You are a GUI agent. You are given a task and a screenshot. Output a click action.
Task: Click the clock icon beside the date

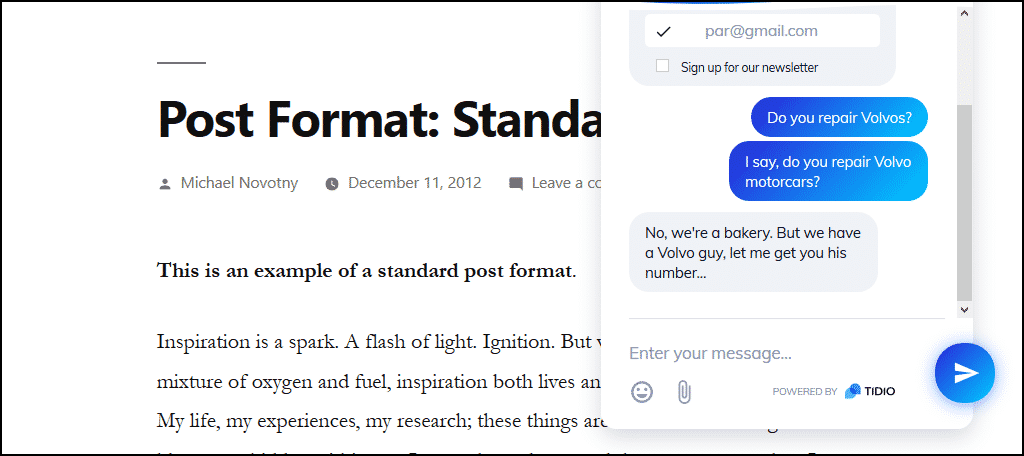pyautogui.click(x=332, y=184)
